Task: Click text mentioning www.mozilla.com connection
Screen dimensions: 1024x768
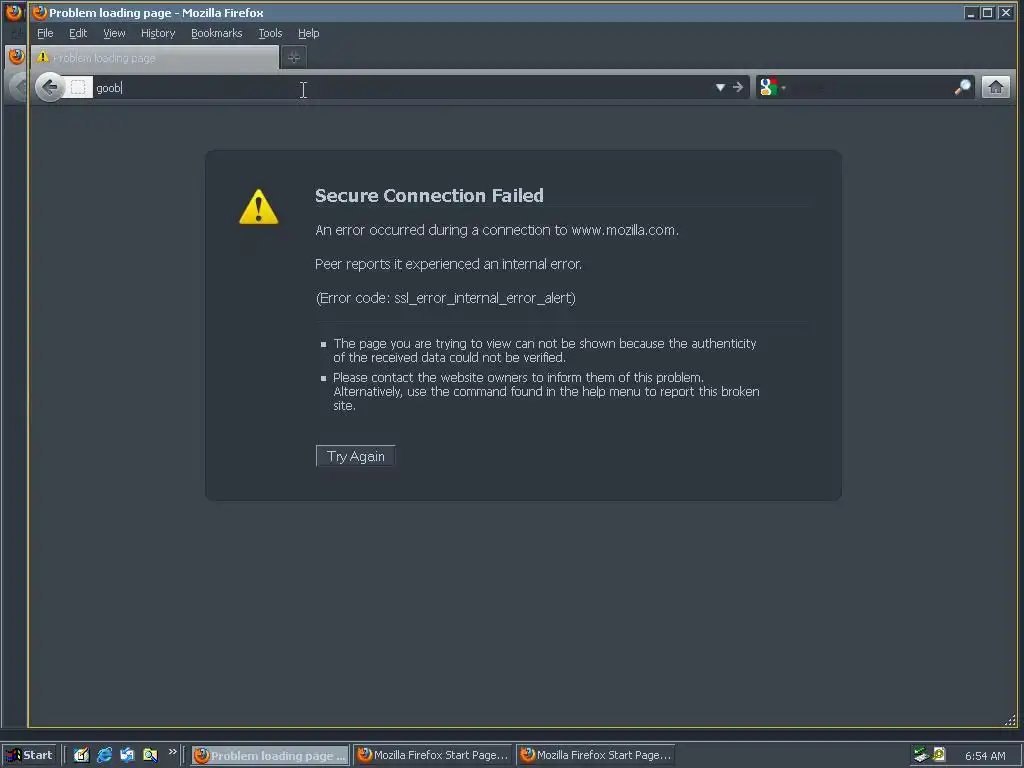Action: [x=497, y=230]
